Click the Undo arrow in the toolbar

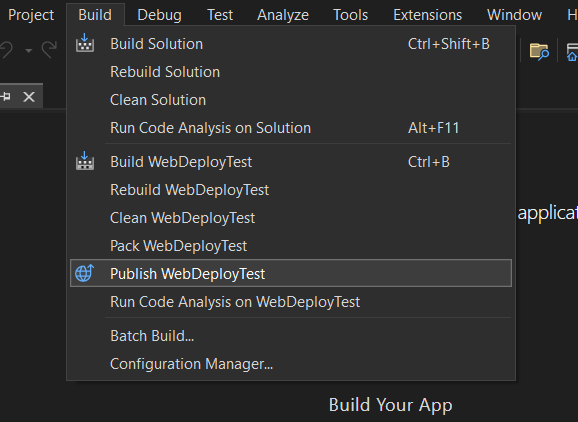6,49
